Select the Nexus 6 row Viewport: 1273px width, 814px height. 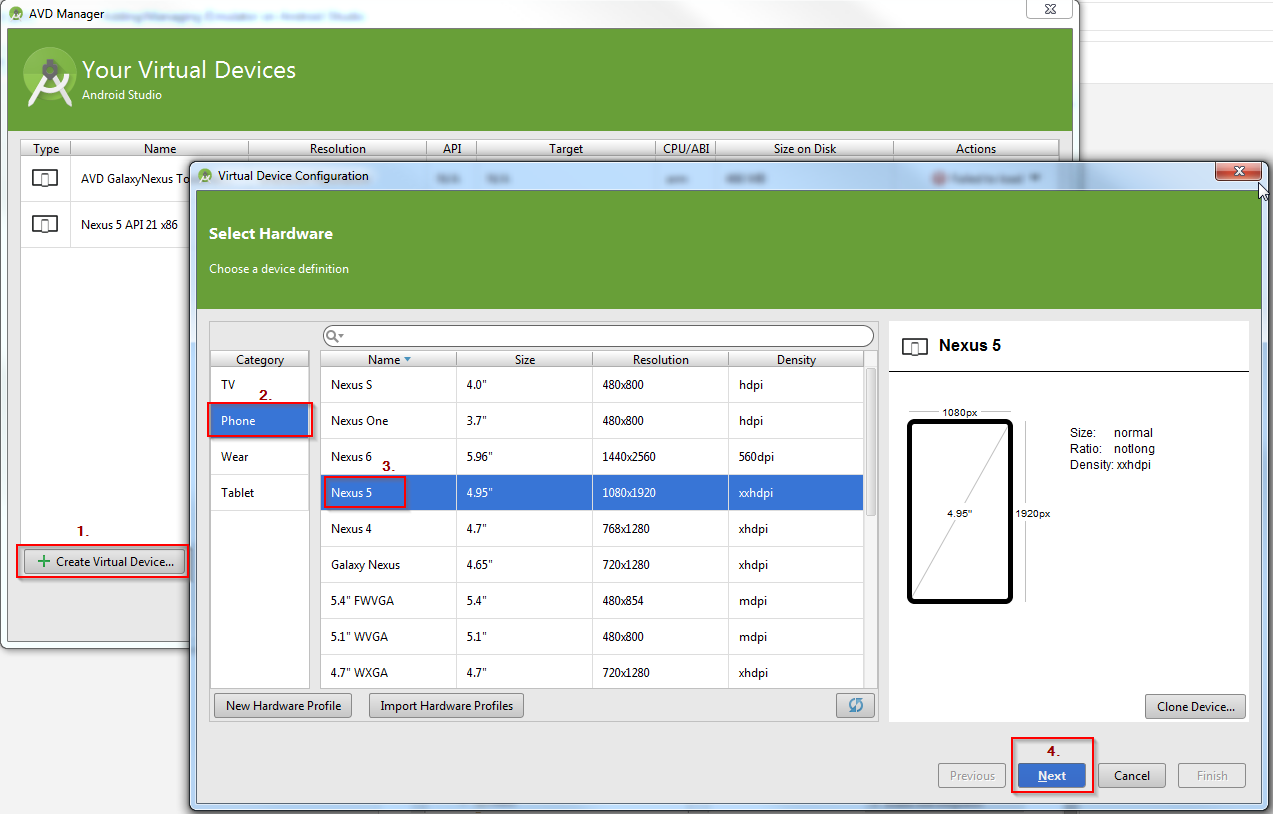click(x=592, y=457)
